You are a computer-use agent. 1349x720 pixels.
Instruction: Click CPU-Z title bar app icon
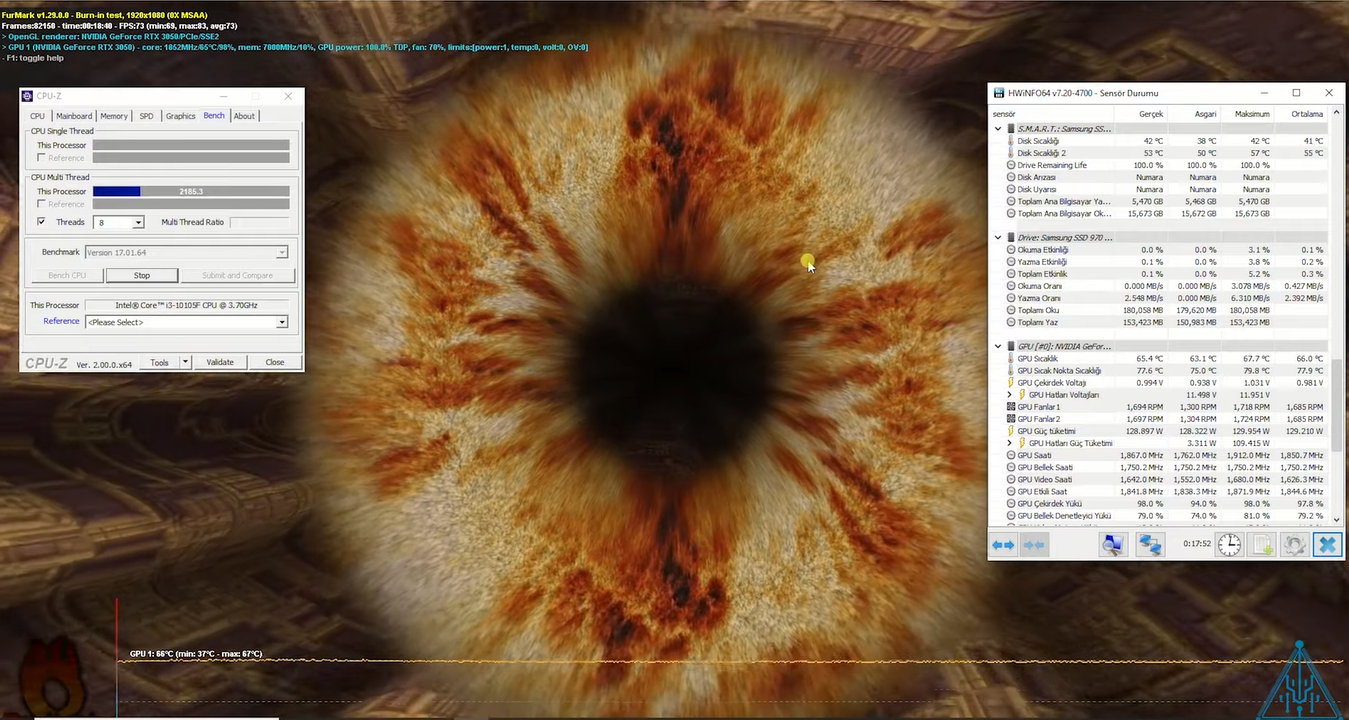click(x=28, y=96)
